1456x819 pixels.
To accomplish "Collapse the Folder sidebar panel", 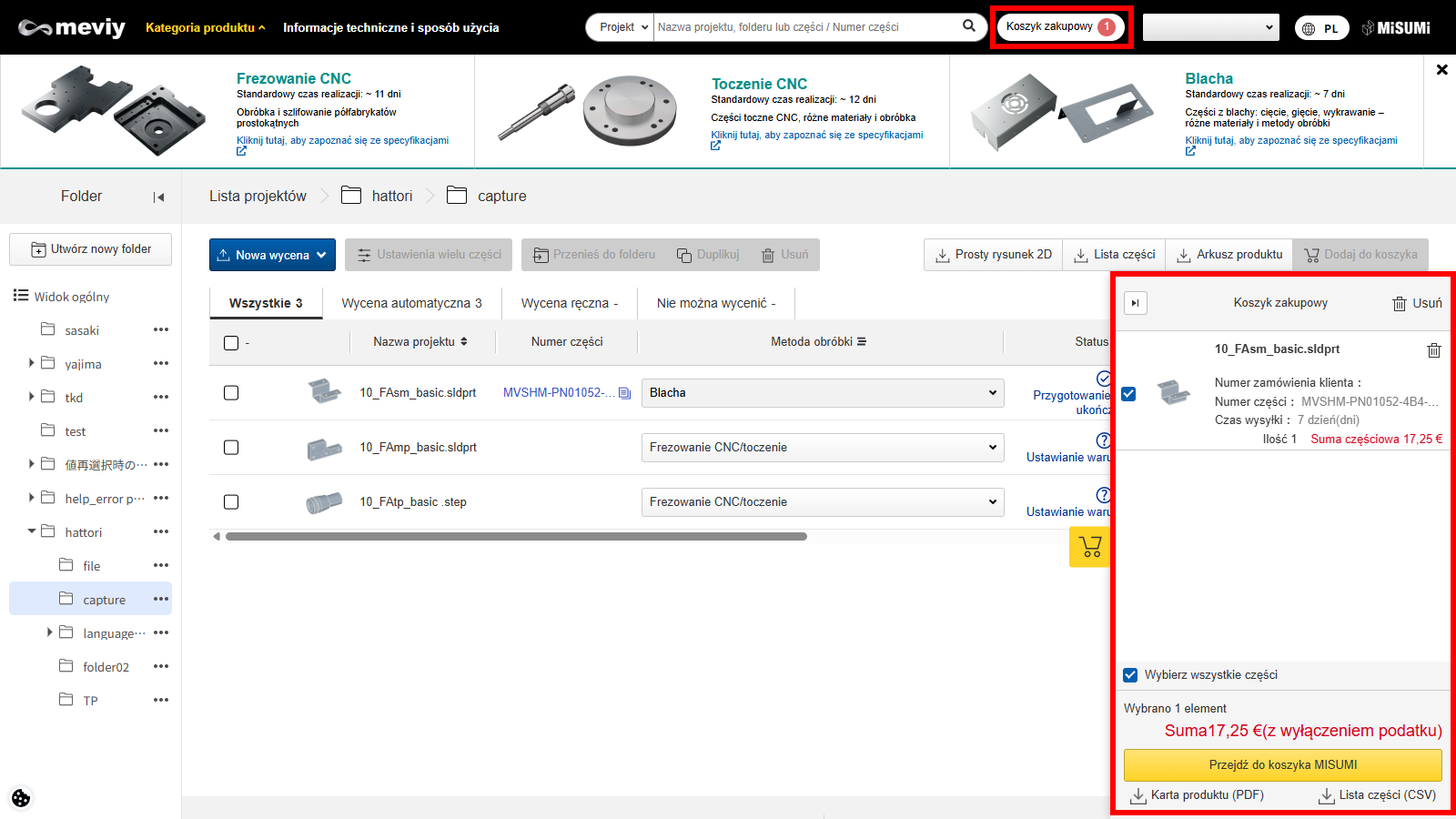I will click(x=159, y=197).
